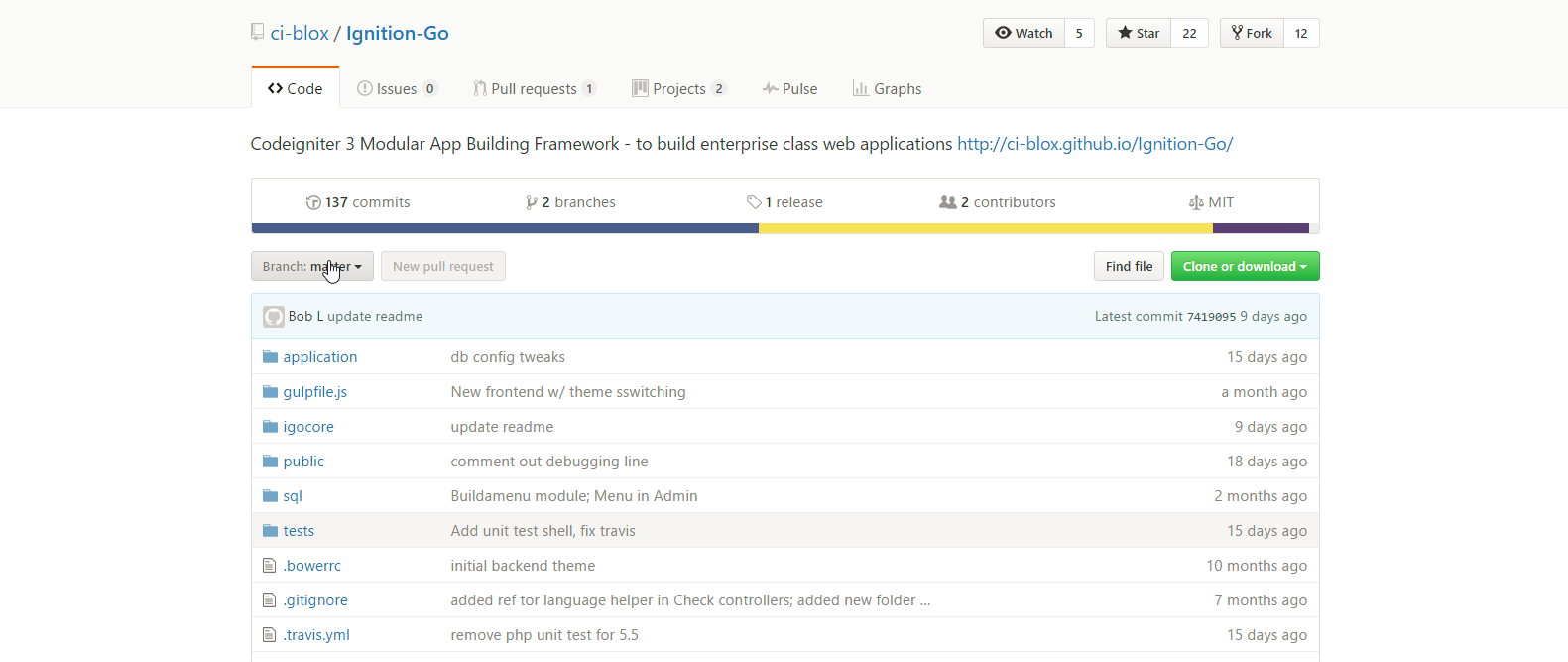Open the .travis.yml file
Image resolution: width=1568 pixels, height=662 pixels.
click(x=316, y=635)
